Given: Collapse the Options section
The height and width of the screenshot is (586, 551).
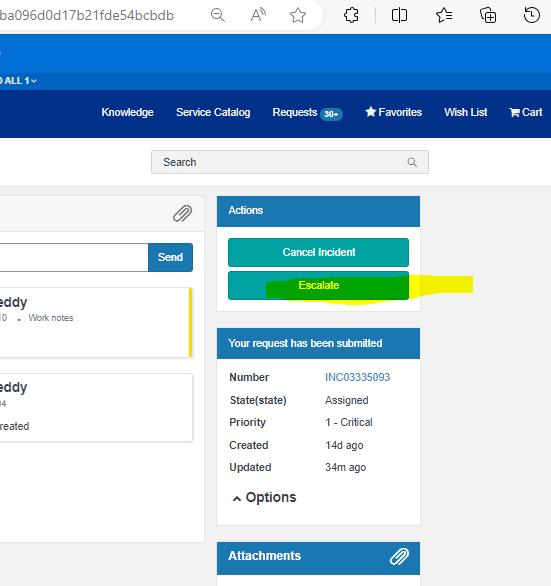Looking at the screenshot, I should (264, 497).
